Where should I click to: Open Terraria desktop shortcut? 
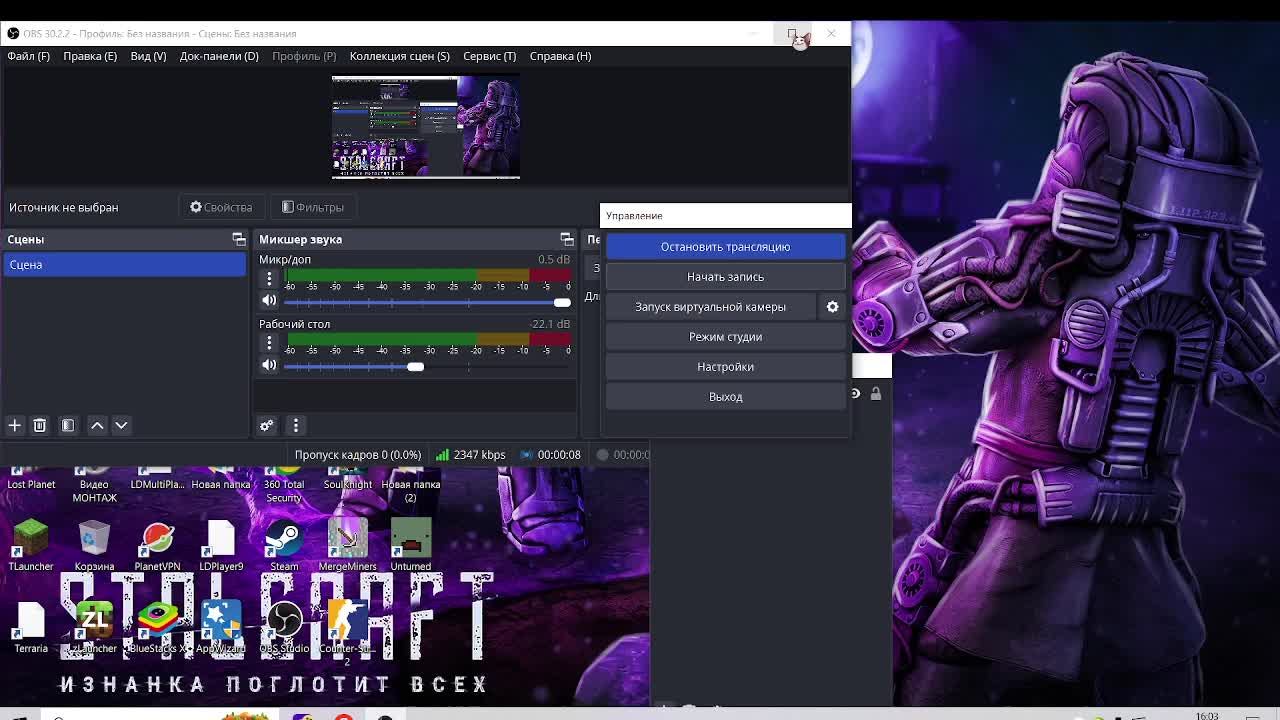(x=31, y=627)
